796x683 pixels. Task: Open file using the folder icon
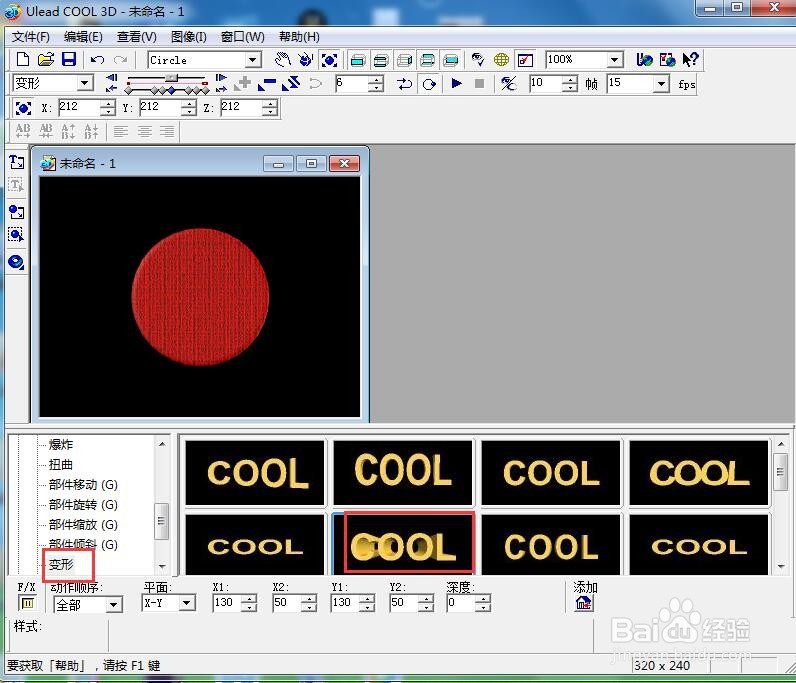46,59
